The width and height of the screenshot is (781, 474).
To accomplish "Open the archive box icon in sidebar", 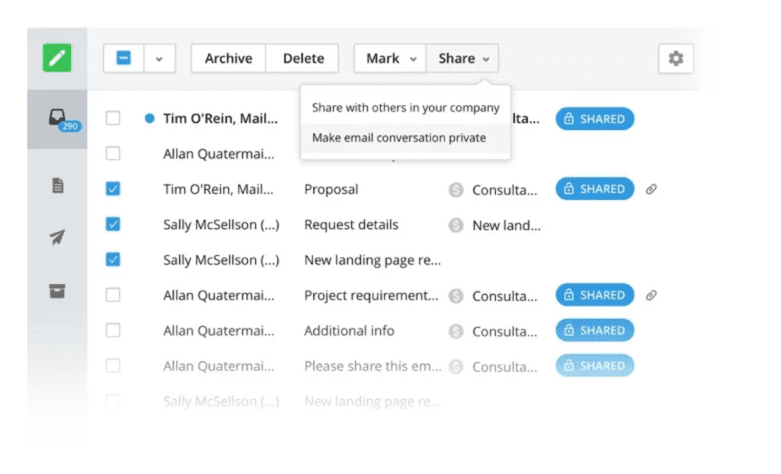I will point(58,291).
